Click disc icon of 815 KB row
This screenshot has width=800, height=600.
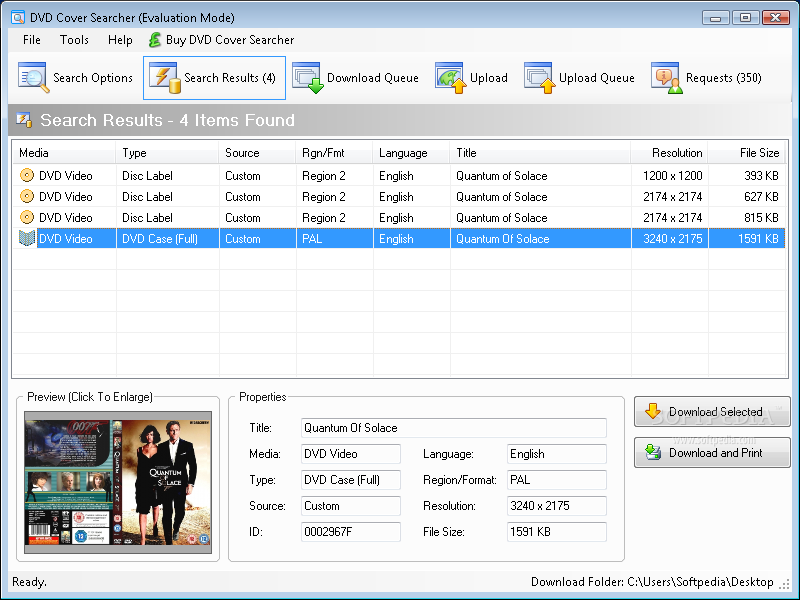click(x=27, y=217)
